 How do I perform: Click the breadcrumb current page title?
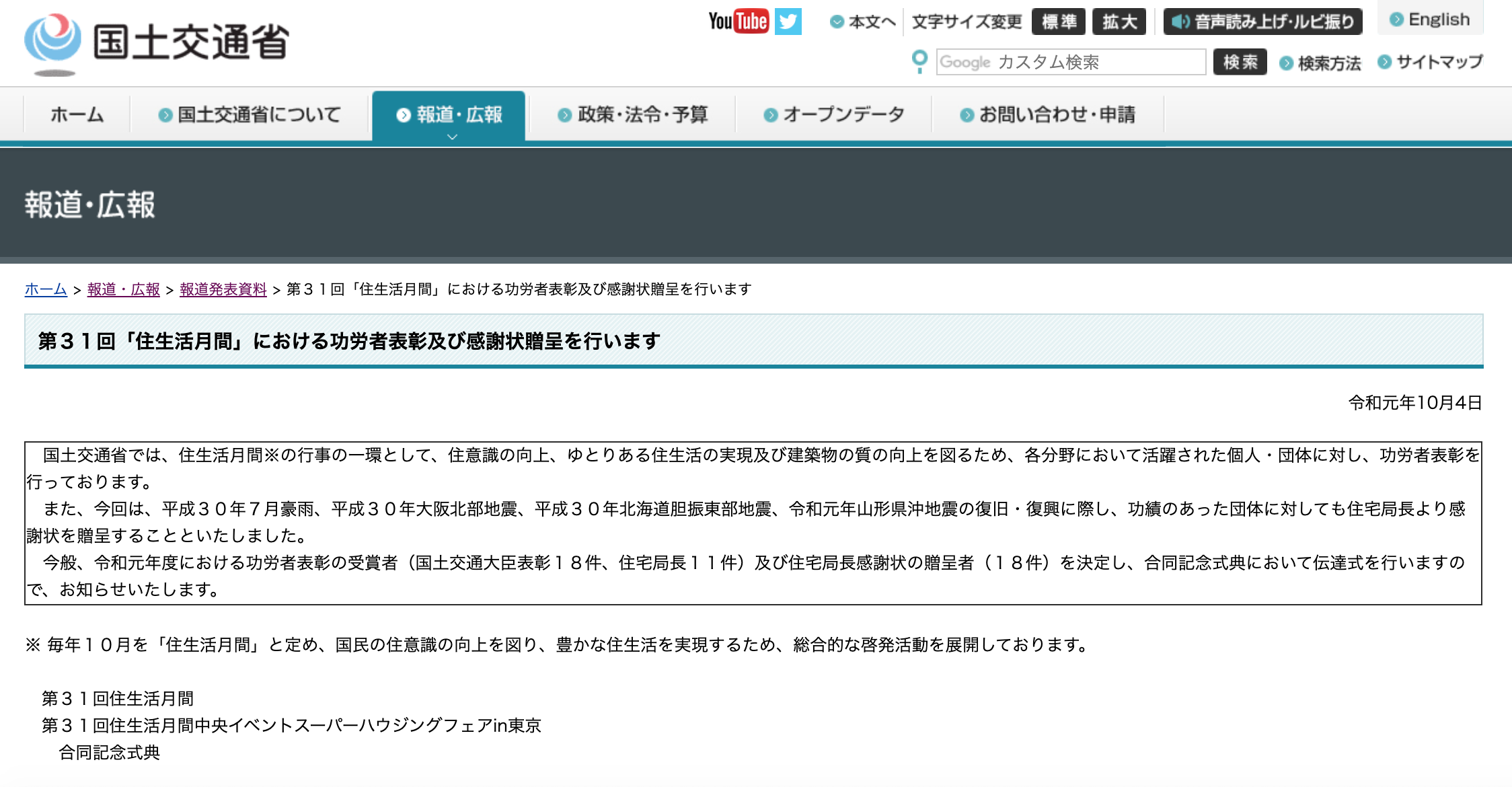tap(519, 289)
